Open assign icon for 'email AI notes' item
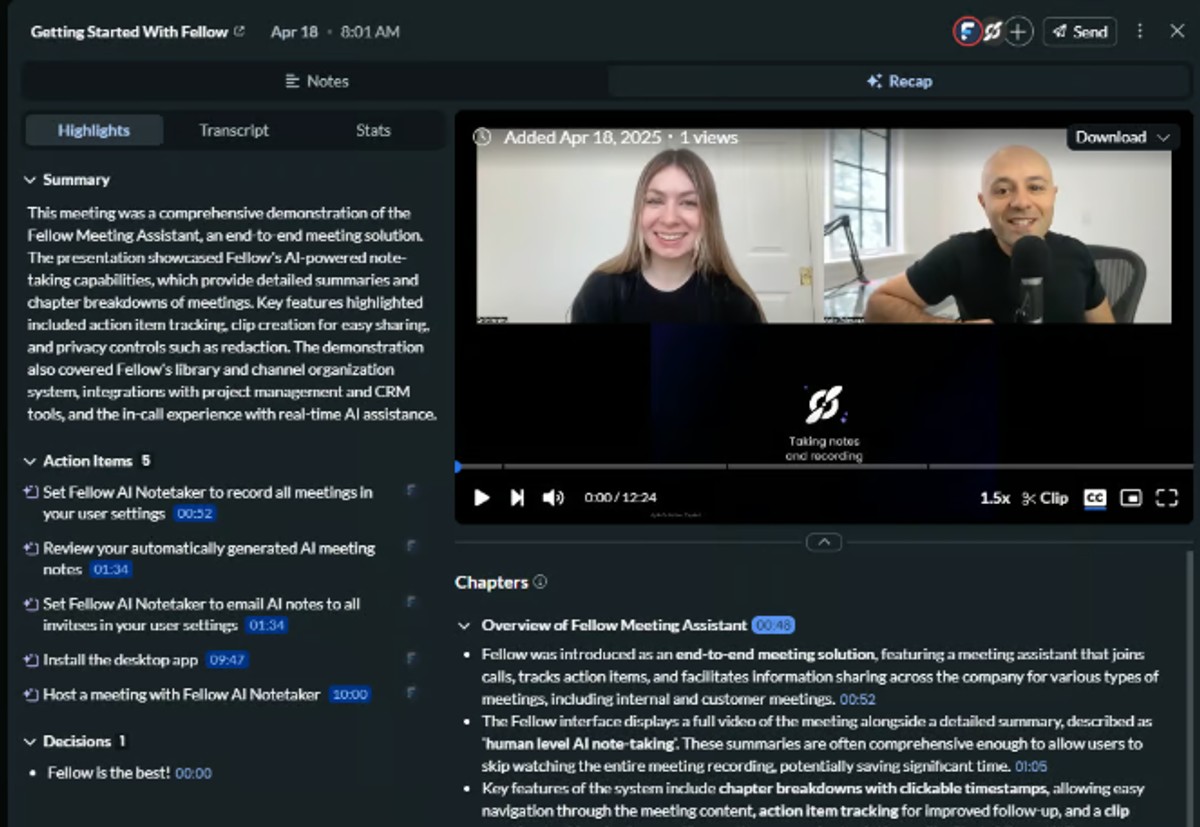This screenshot has height=827, width=1200. 410,603
